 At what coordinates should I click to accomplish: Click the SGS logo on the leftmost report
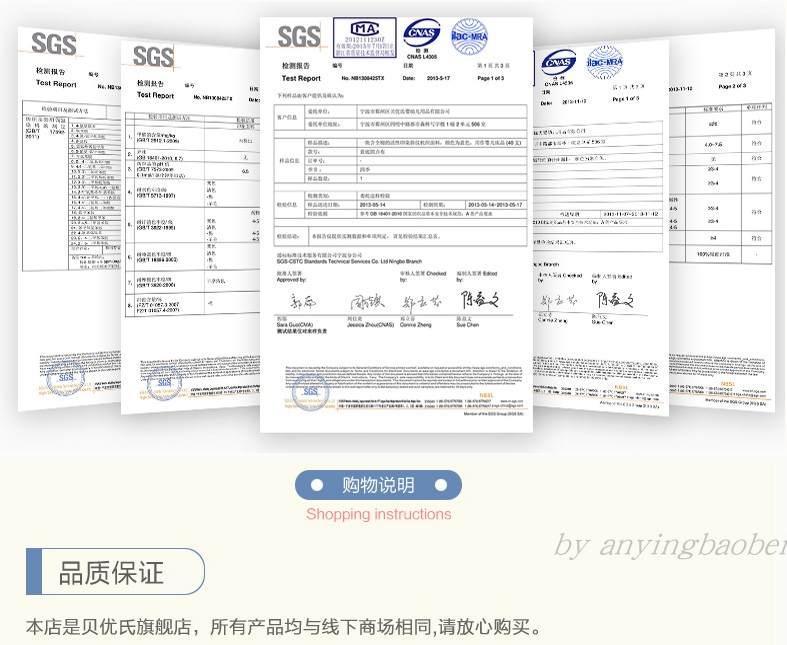(x=54, y=44)
